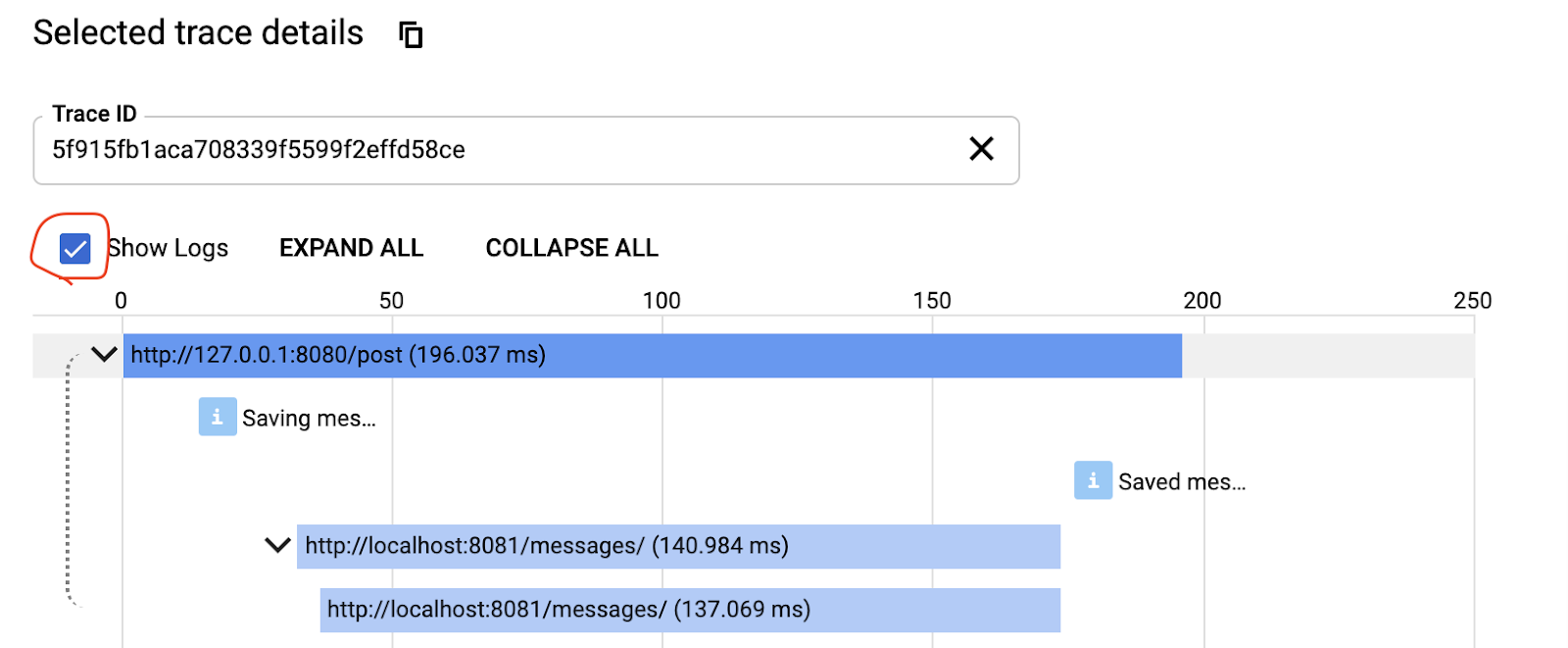Click the 100 ms timeline axis label
This screenshot has width=1568, height=648.
click(x=661, y=301)
